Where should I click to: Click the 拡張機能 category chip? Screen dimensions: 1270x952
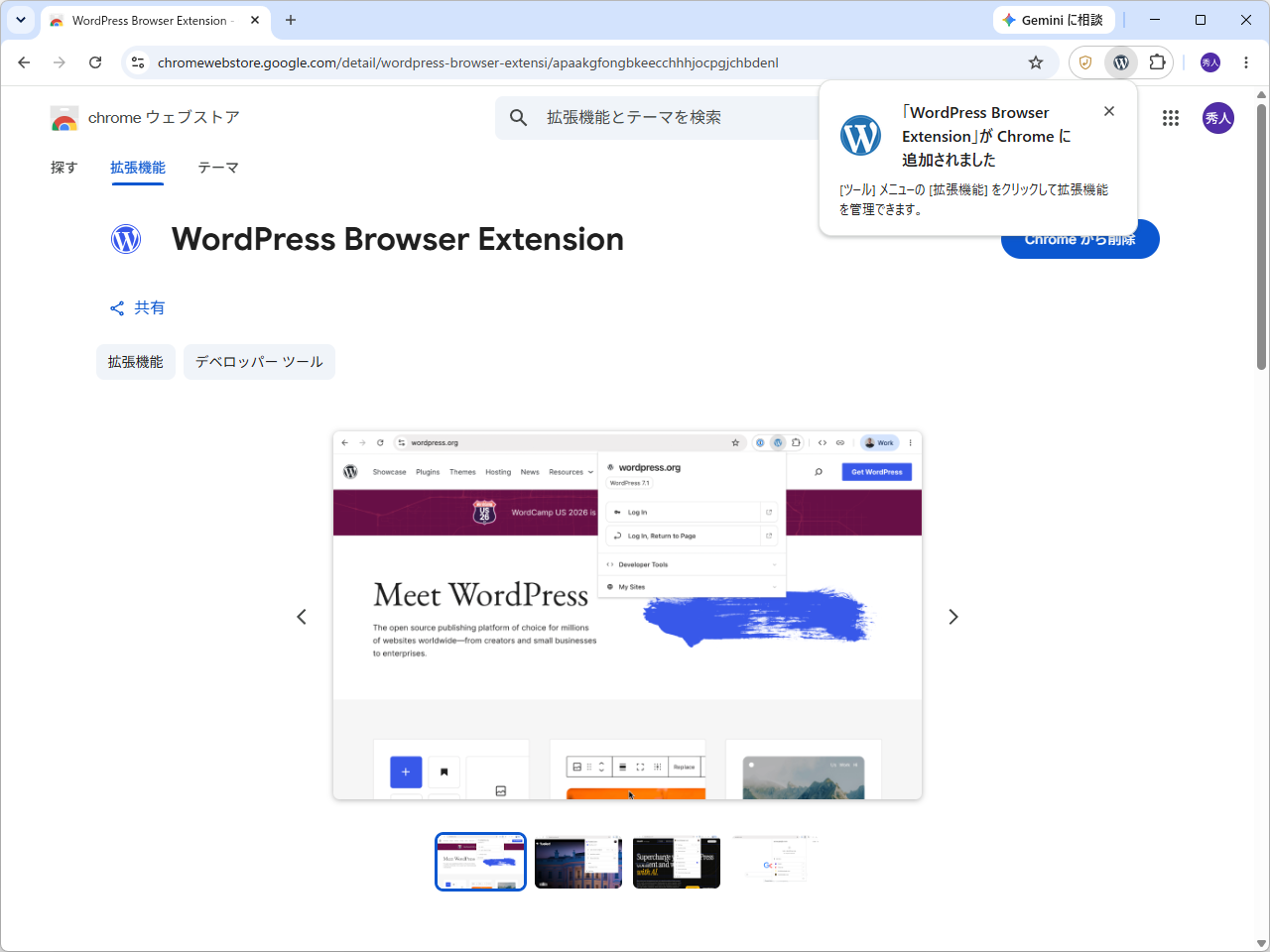click(x=136, y=362)
